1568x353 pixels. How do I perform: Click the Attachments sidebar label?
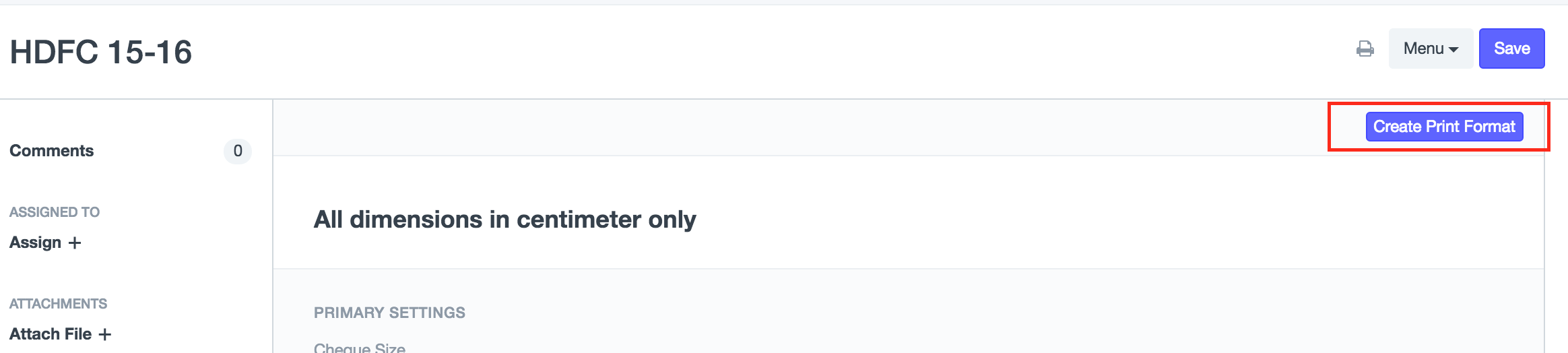(58, 304)
